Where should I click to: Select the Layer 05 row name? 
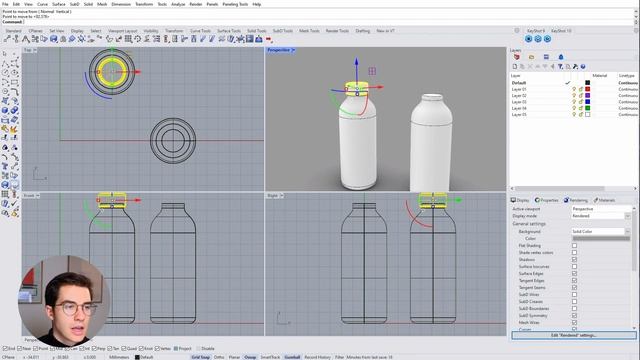tap(519, 115)
